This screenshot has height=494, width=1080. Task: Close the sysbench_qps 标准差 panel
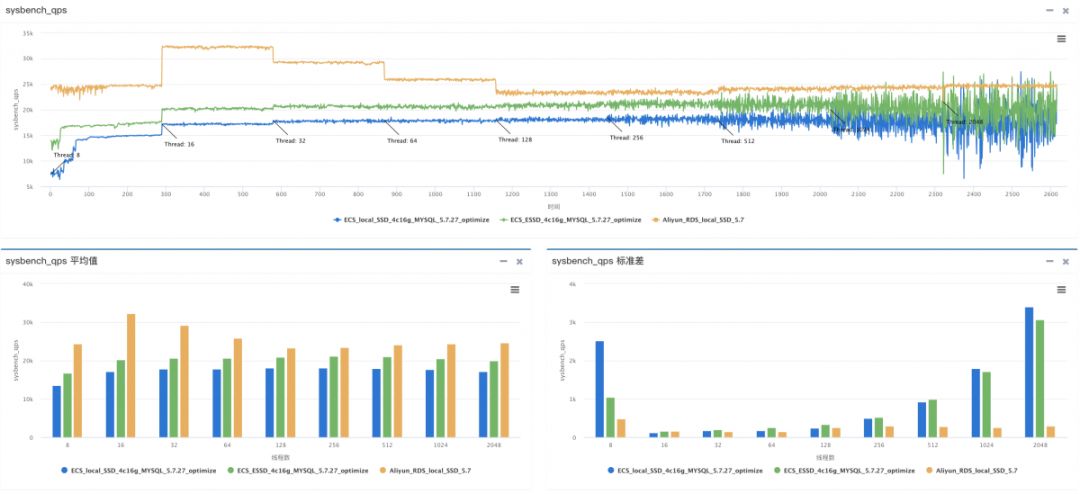[x=1065, y=261]
